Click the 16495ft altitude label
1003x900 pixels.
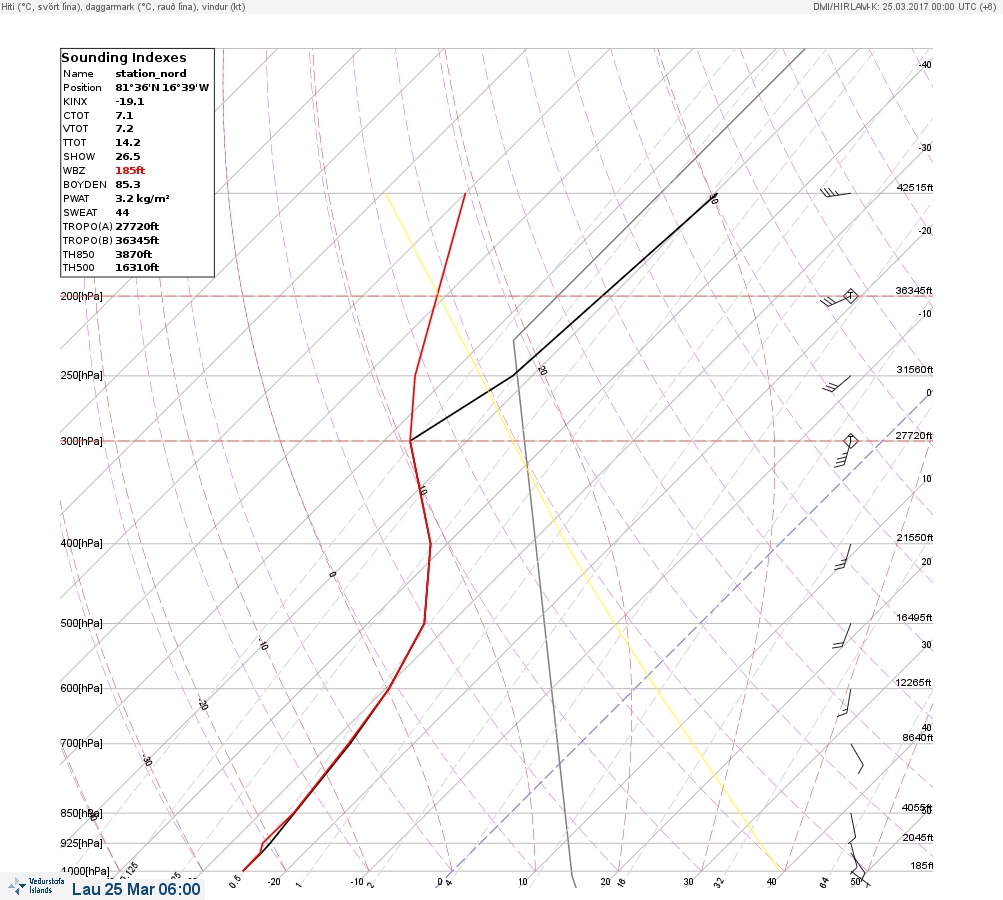point(915,617)
